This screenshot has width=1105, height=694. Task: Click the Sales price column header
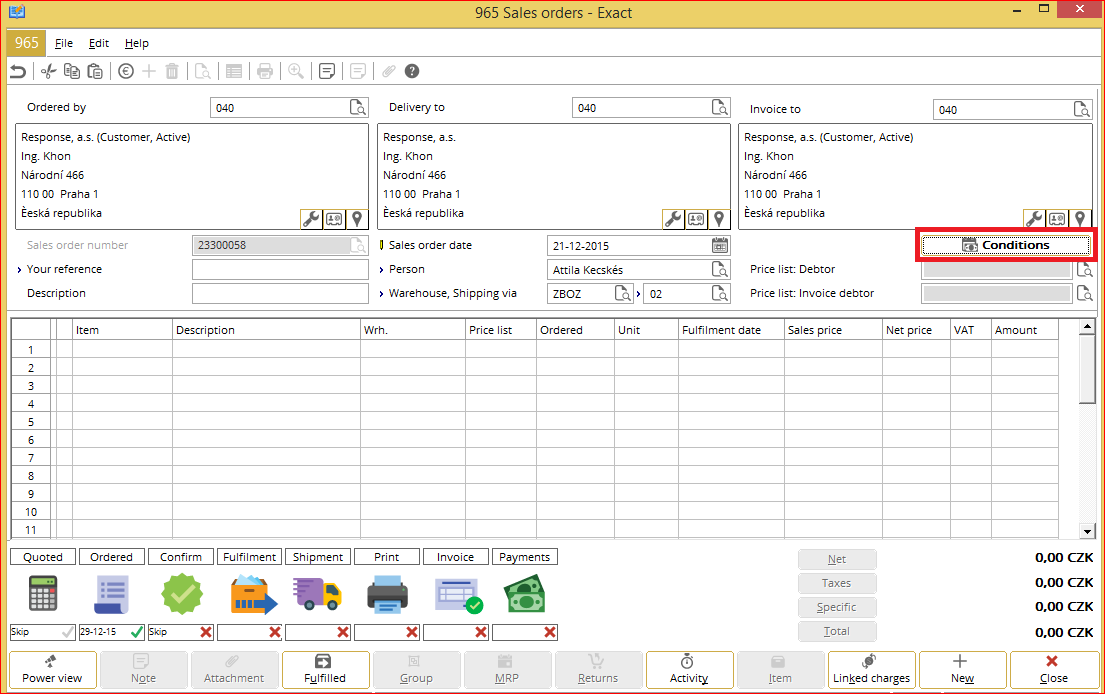833,330
